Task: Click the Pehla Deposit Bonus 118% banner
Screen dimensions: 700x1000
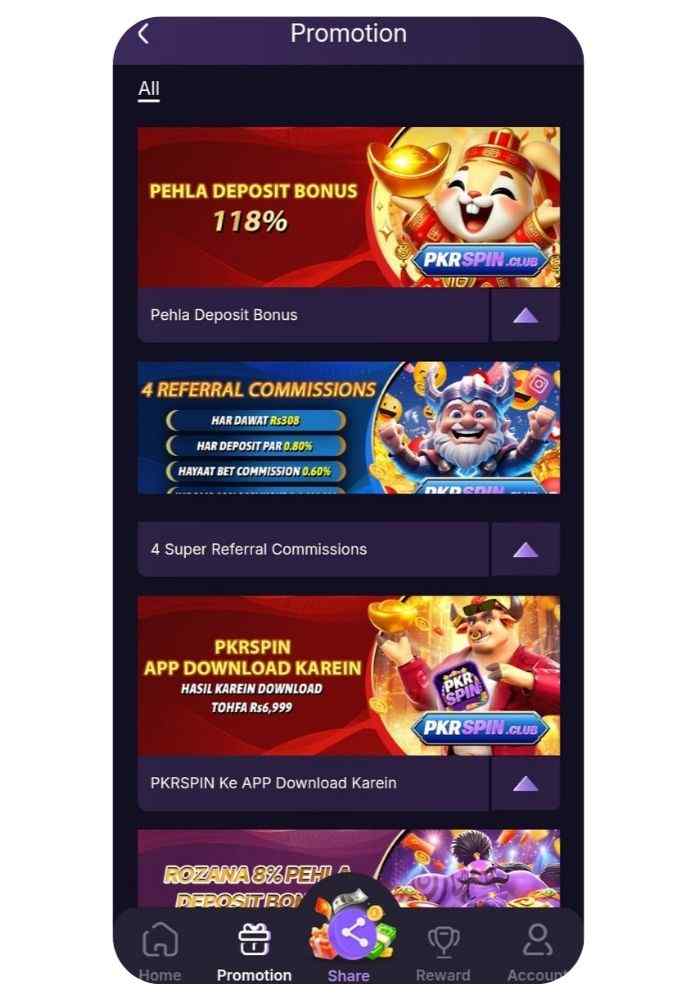Action: [349, 207]
